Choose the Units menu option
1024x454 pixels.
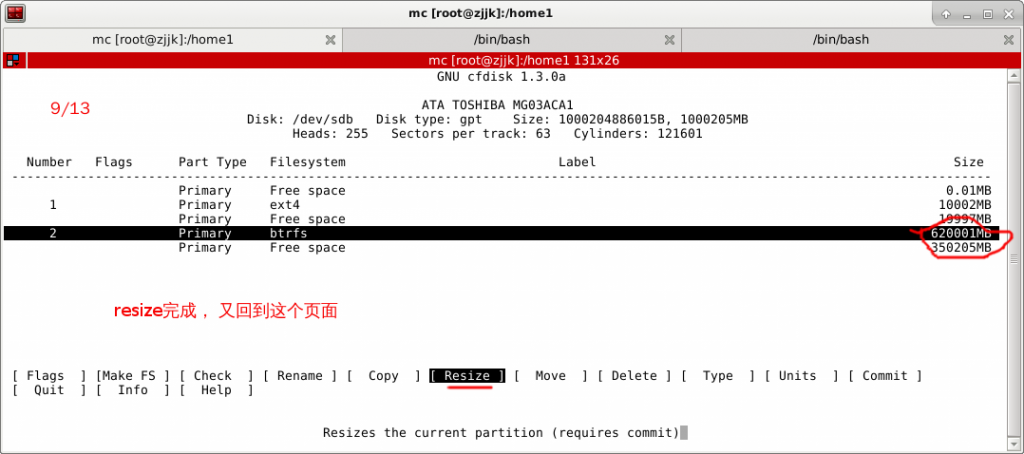(x=797, y=376)
